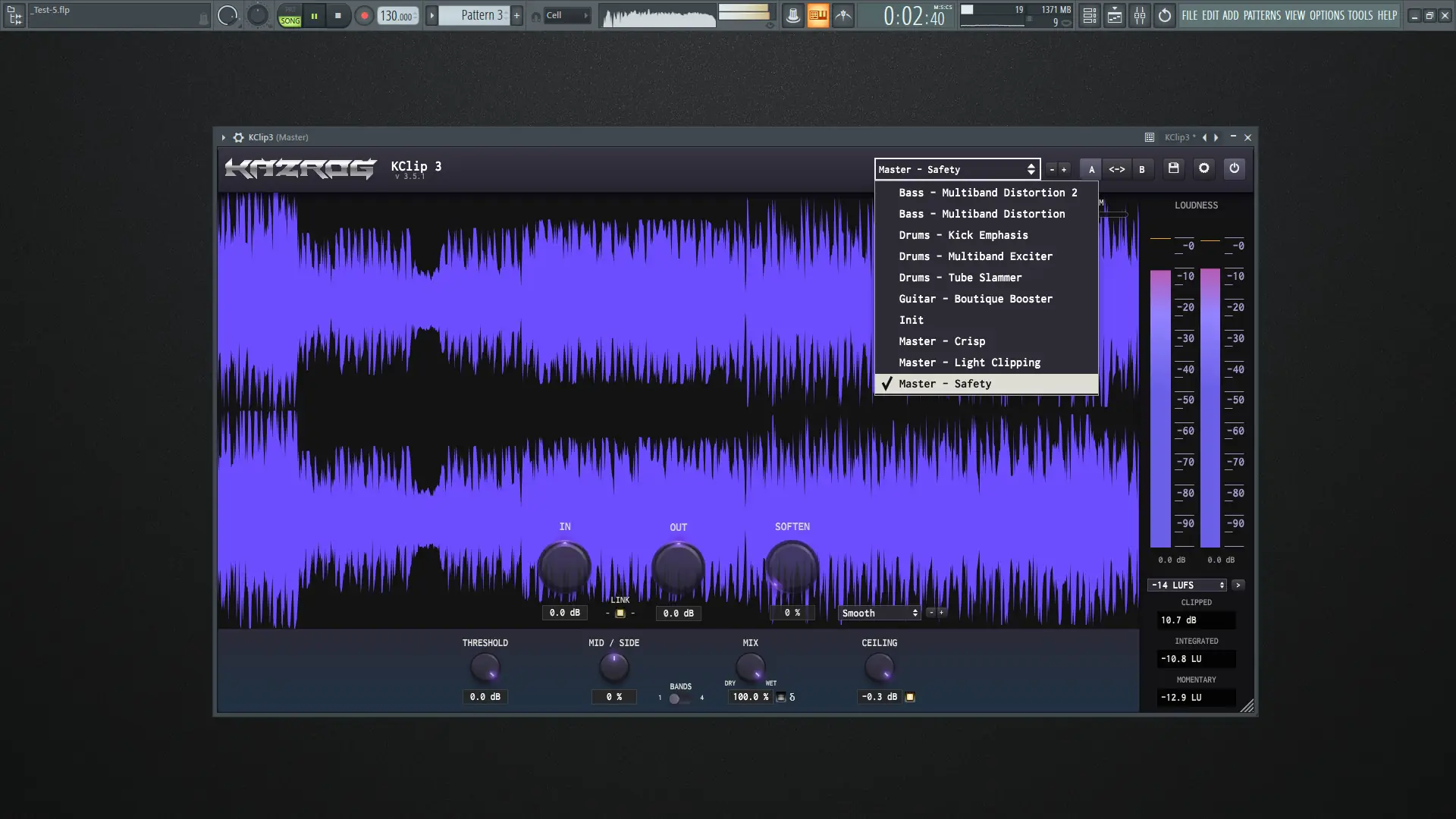This screenshot has width=1456, height=819.
Task: Open the mixer window from the toolbar
Action: (x=1139, y=15)
